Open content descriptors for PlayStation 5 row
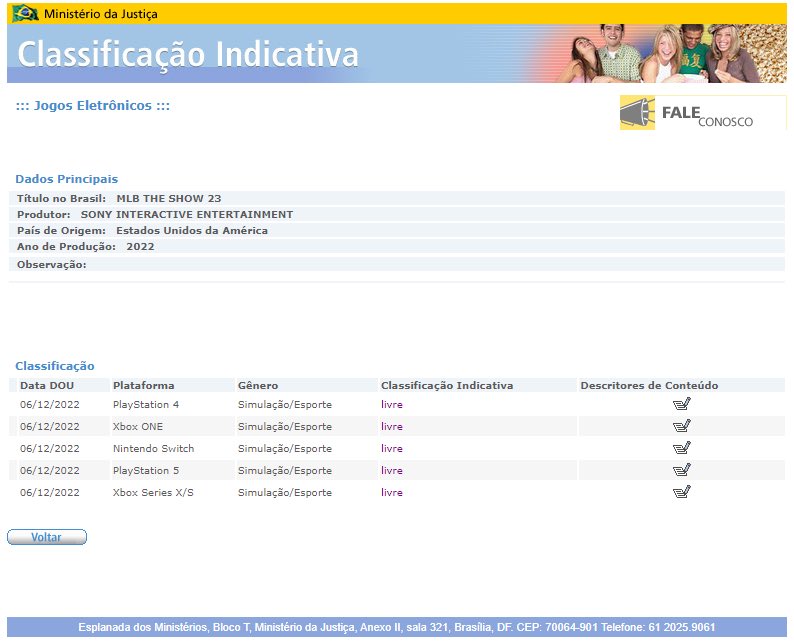This screenshot has width=794, height=644. [x=682, y=470]
